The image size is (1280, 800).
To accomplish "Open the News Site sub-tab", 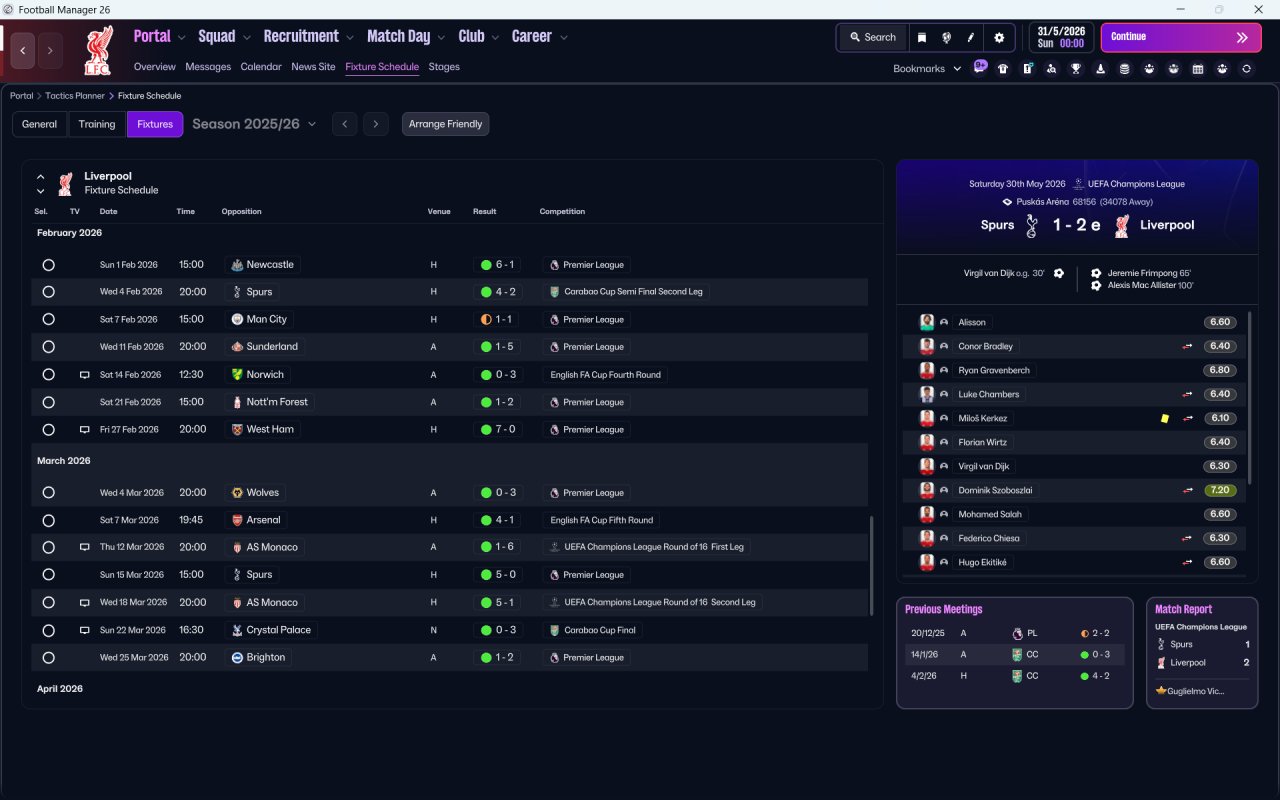I will [x=313, y=67].
